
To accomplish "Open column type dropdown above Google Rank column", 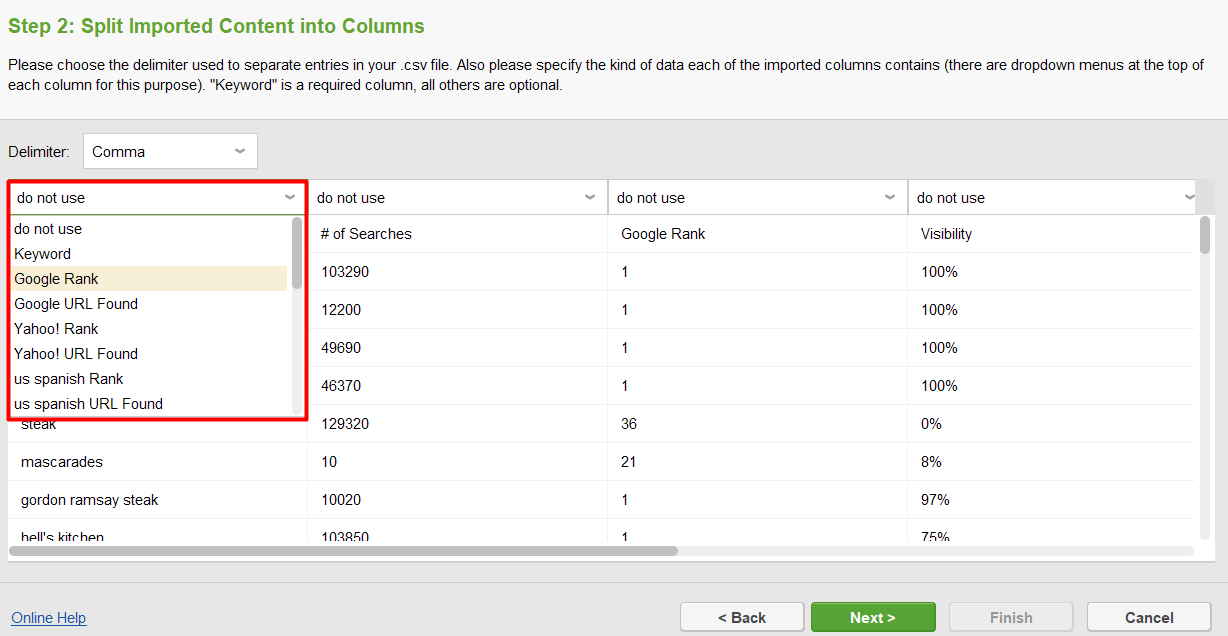I will click(757, 198).
